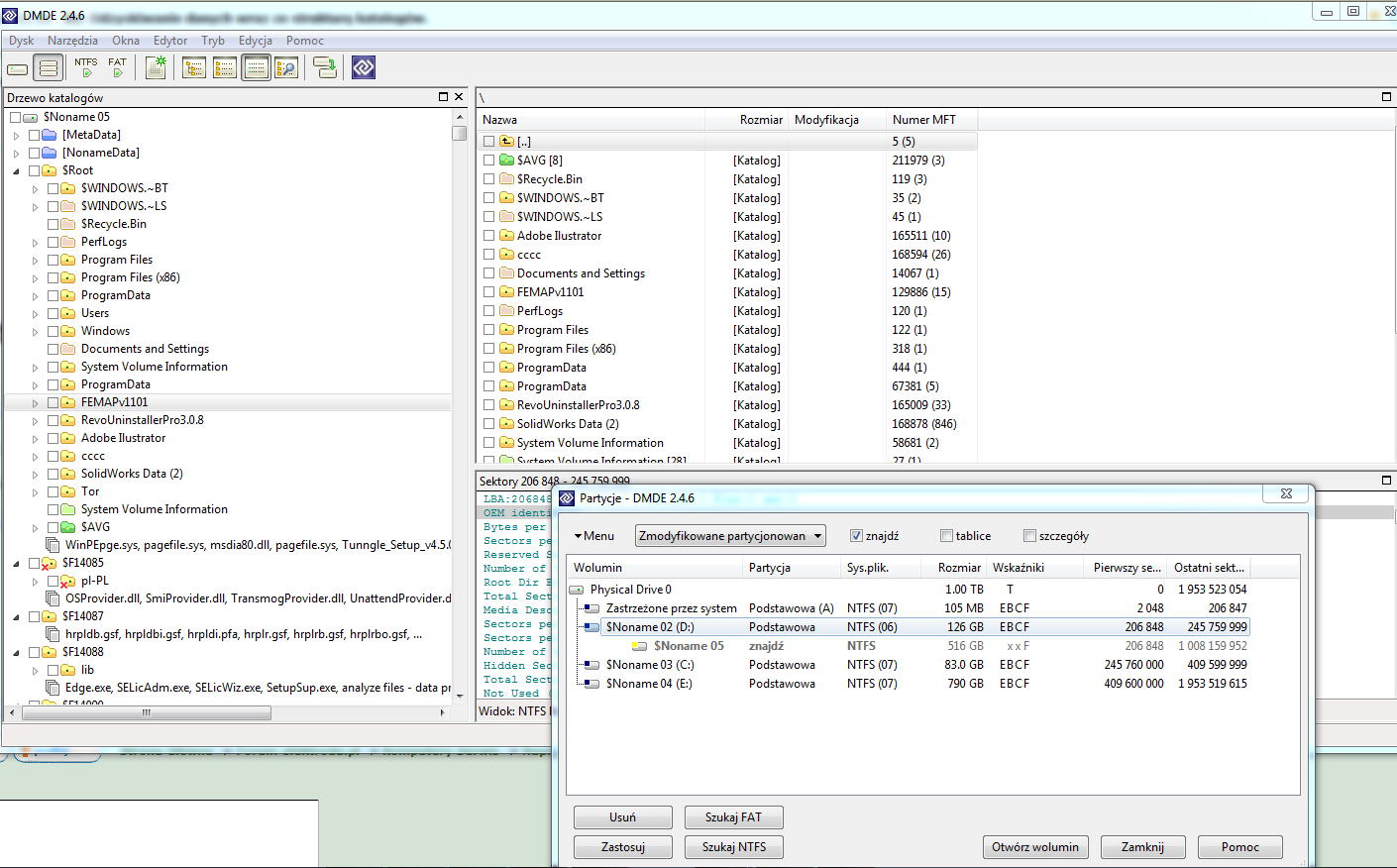Screen dimensions: 1397x868
Task: Click the Physical Drive 0 disk icon
Action: point(577,590)
